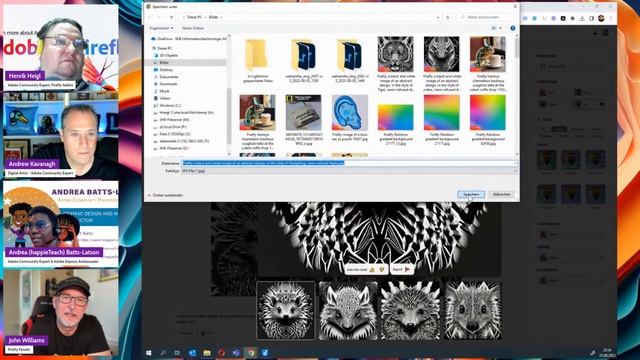Click the refresh button beside address bar

coord(448,17)
